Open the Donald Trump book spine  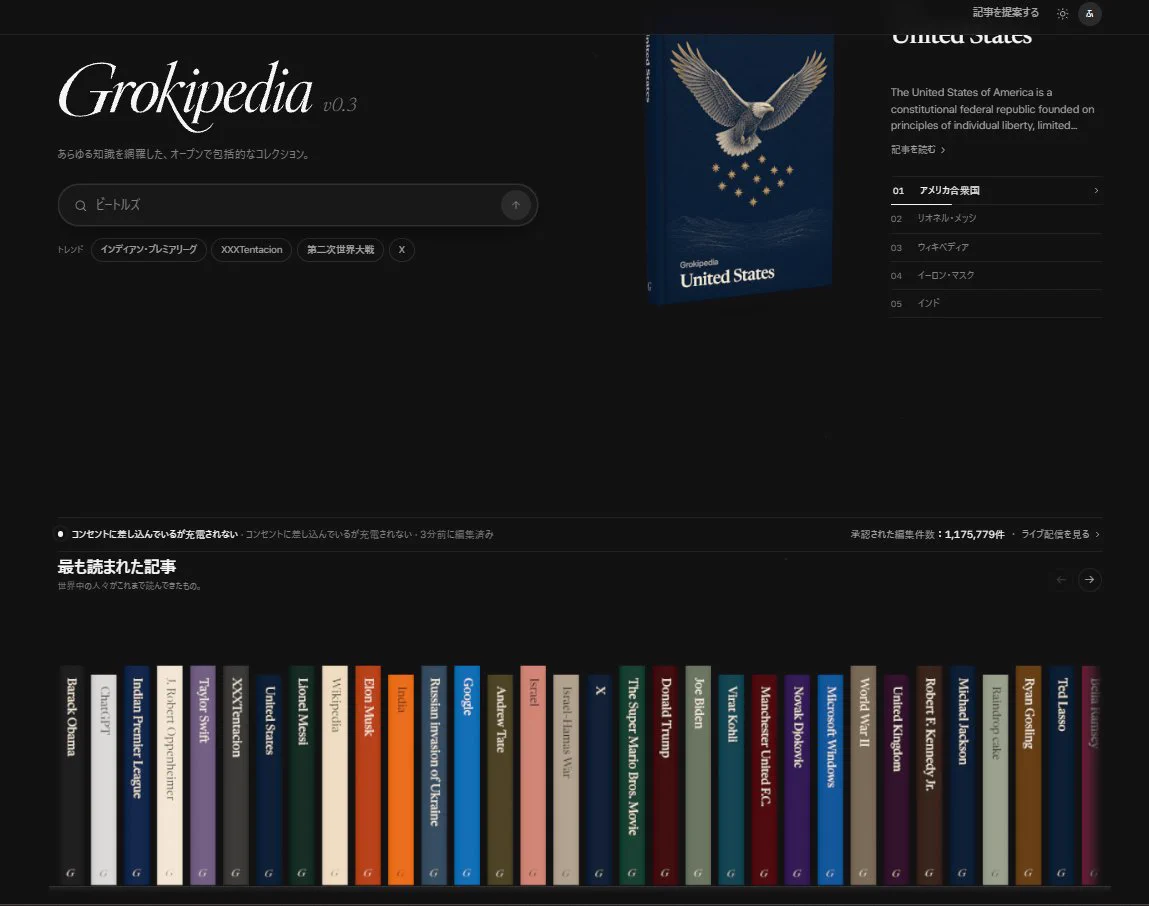click(665, 775)
